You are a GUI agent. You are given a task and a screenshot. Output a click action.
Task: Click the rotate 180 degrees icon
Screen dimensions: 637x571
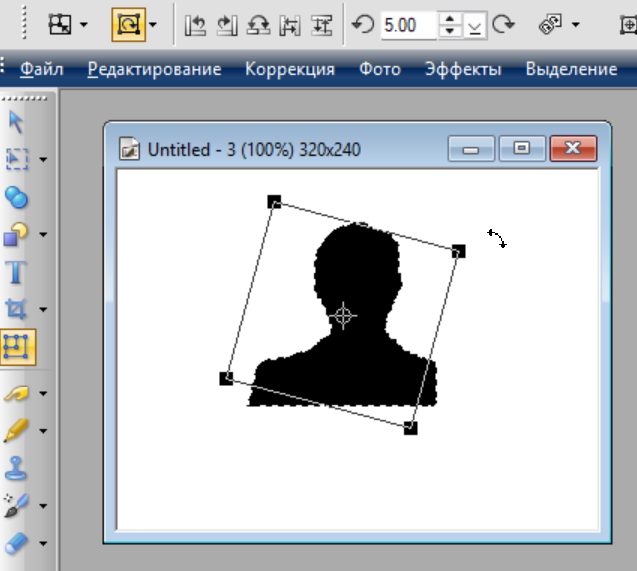click(258, 25)
